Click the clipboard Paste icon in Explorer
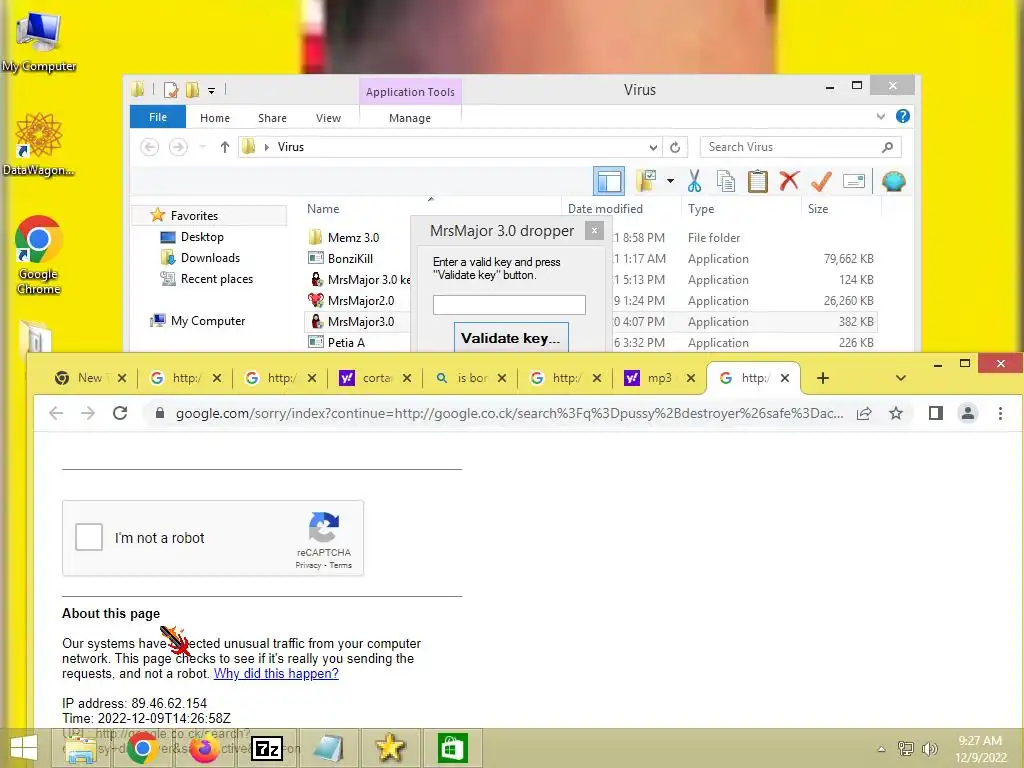 [x=758, y=181]
